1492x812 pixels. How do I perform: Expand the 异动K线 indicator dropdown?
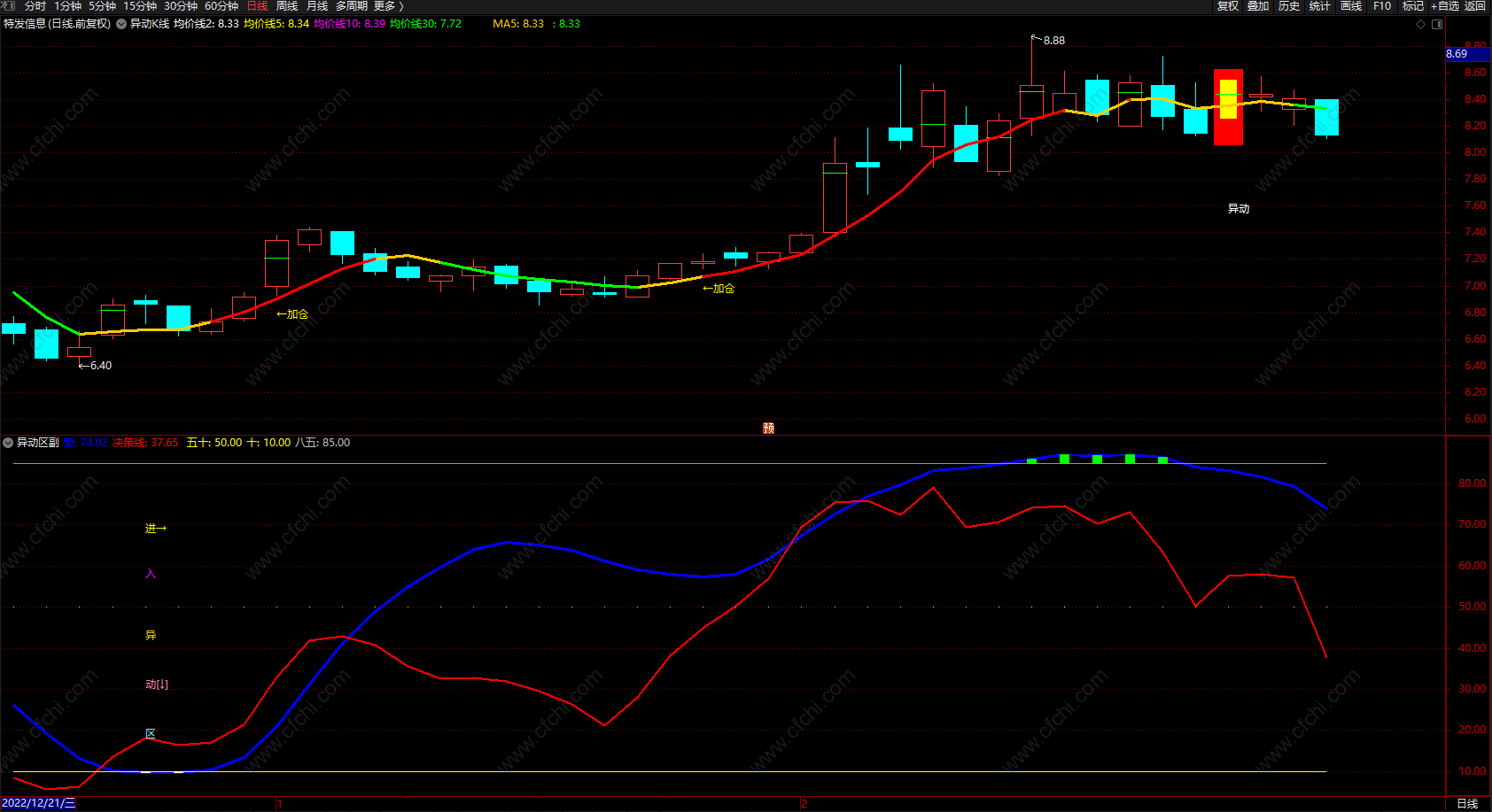click(x=121, y=24)
